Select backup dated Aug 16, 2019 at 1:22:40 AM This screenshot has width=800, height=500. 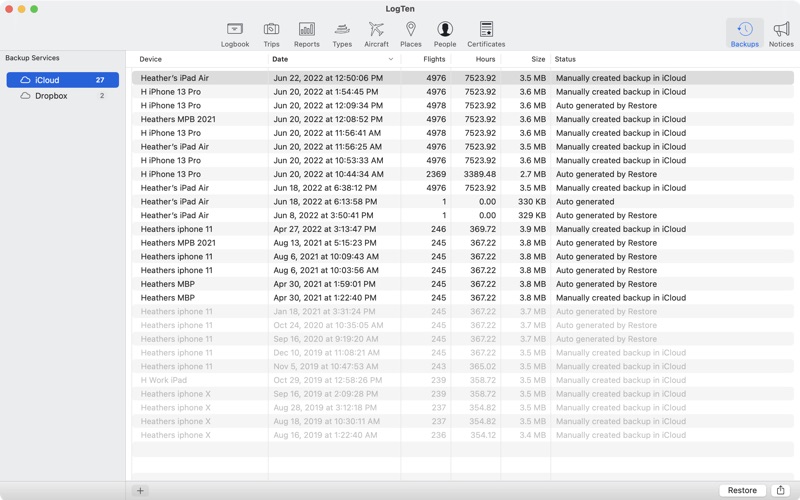463,435
